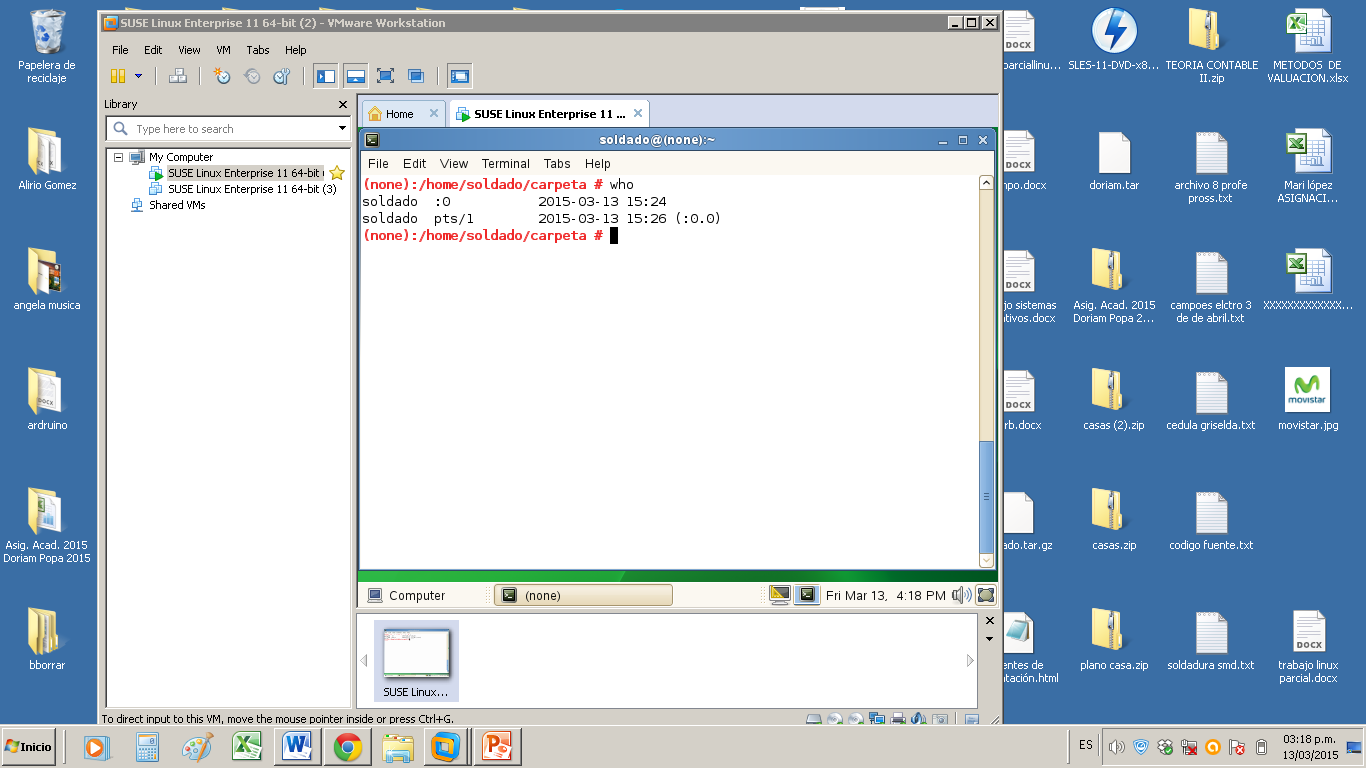
Task: Select the SUSE Linux thumbnail in the thumbnail bar
Action: tap(415, 657)
